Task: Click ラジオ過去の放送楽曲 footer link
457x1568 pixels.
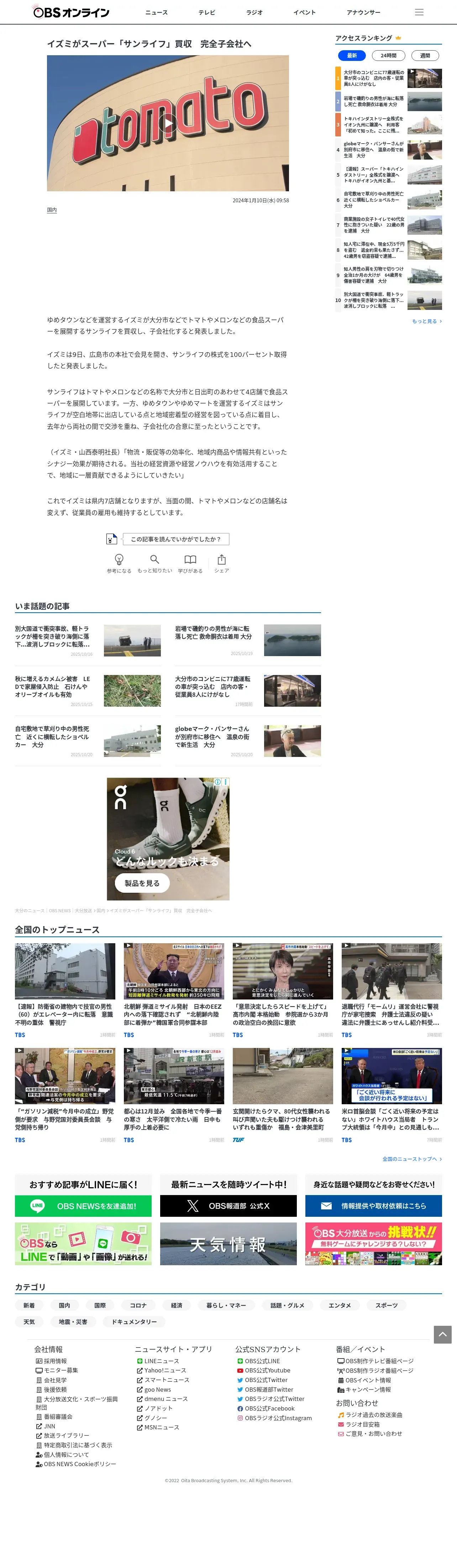Action: click(370, 1415)
